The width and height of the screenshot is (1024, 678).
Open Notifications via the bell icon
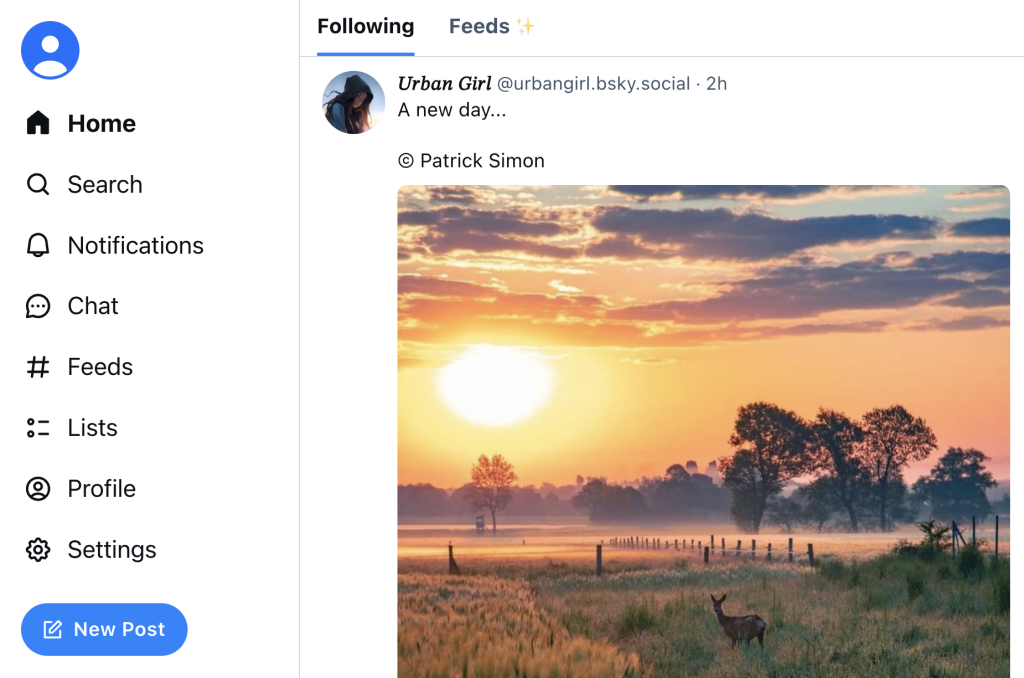(x=37, y=245)
